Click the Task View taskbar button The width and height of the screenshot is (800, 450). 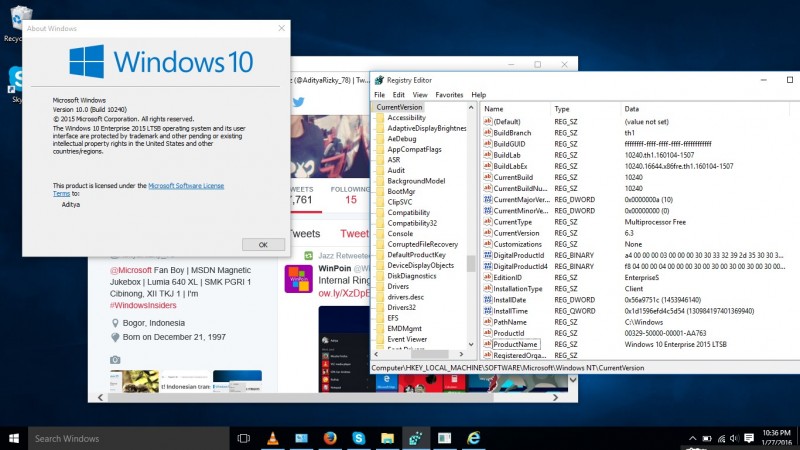click(244, 438)
